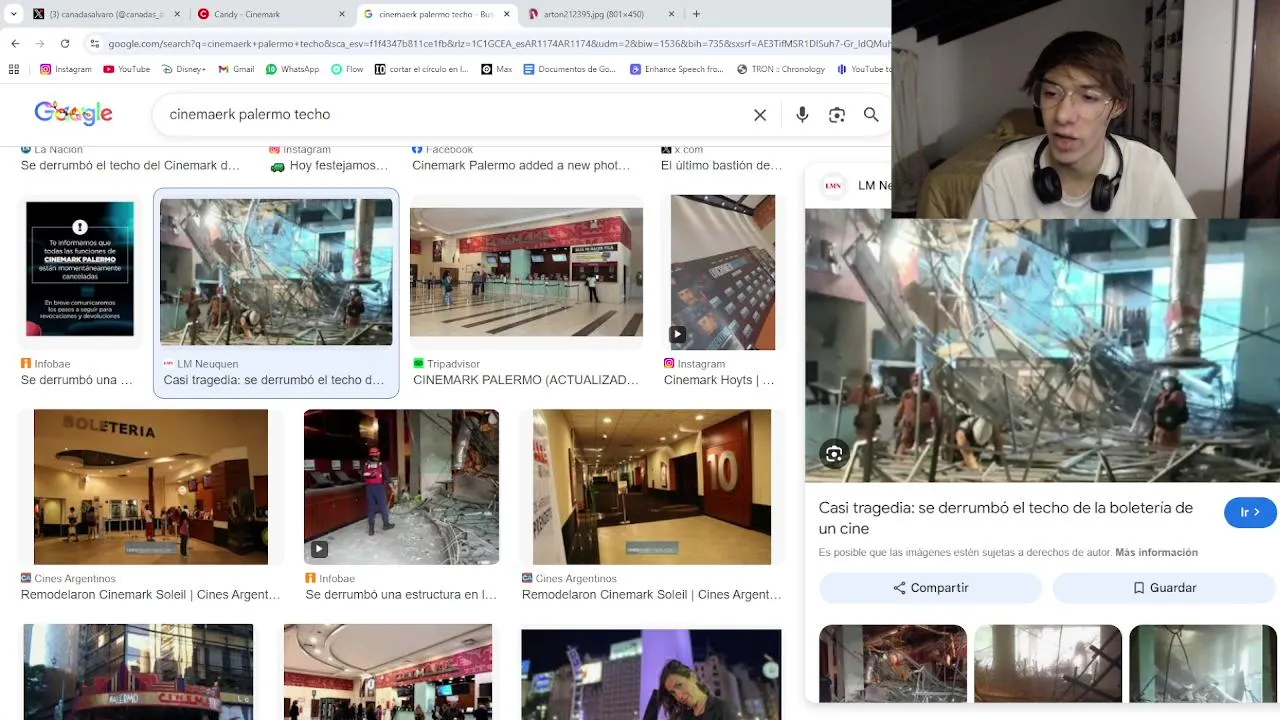Click the Guardar button
The height and width of the screenshot is (720, 1280).
1164,588
